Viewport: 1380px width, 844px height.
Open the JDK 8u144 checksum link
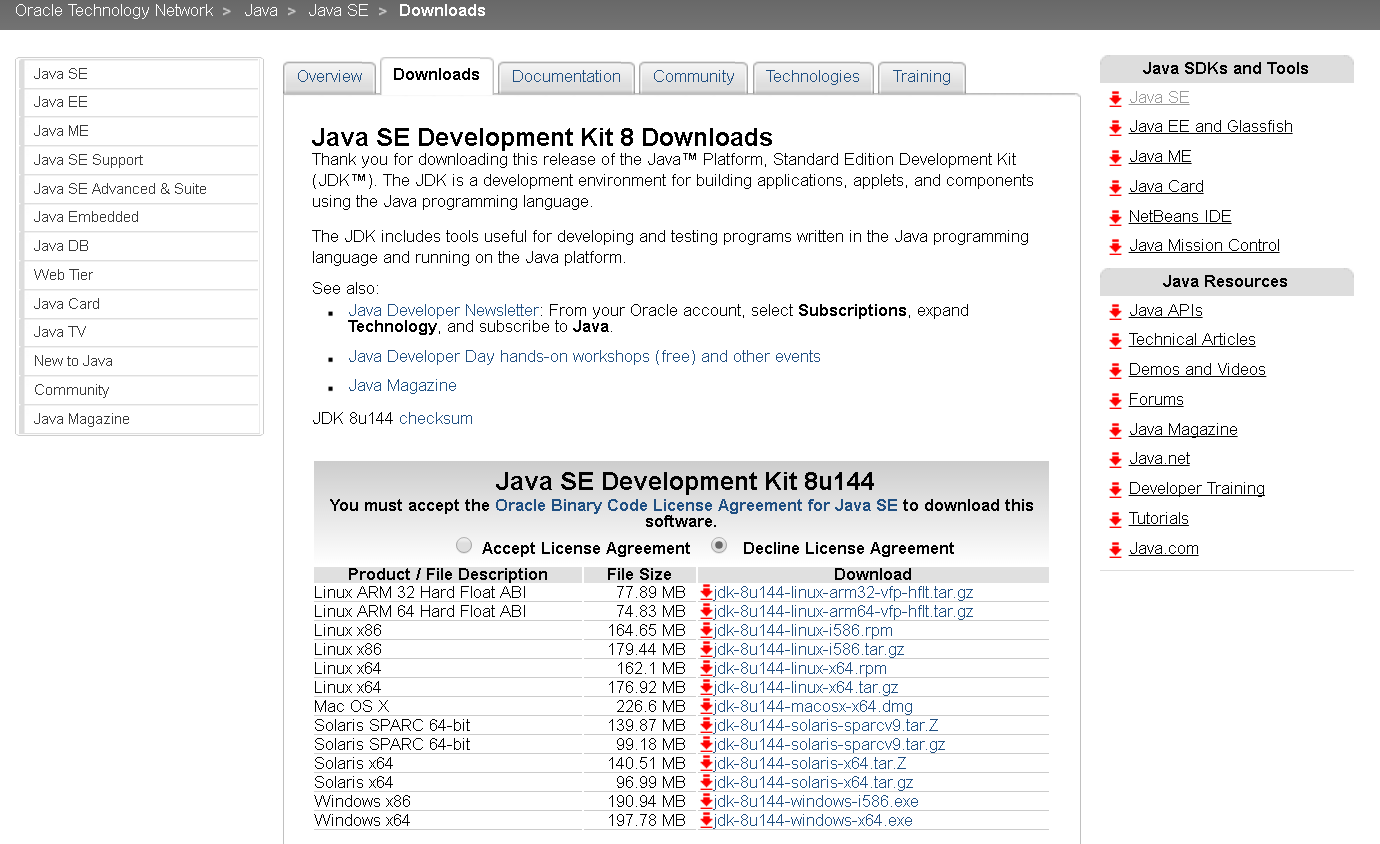pos(436,419)
